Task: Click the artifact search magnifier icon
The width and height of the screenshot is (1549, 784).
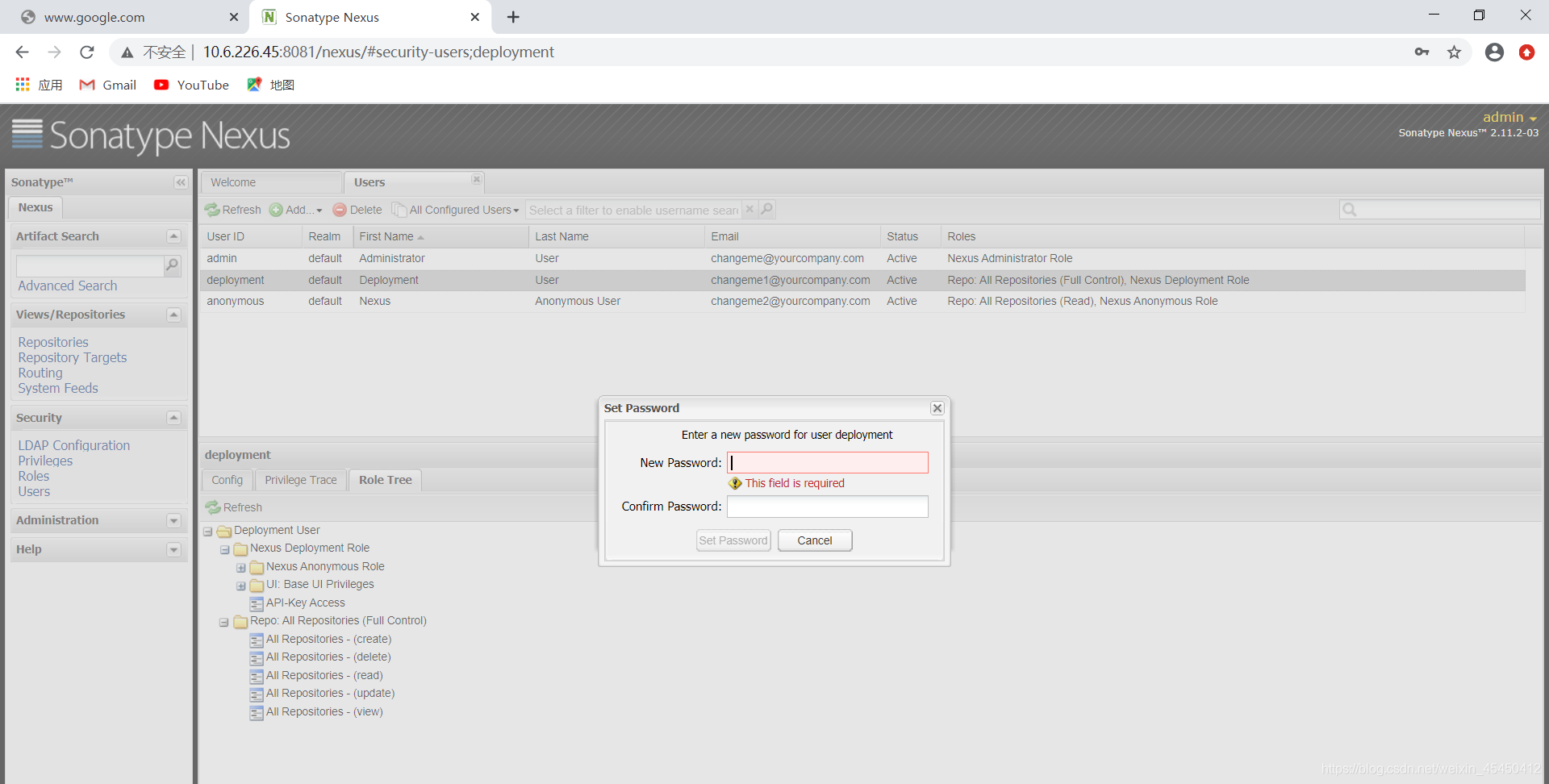Action: [172, 265]
